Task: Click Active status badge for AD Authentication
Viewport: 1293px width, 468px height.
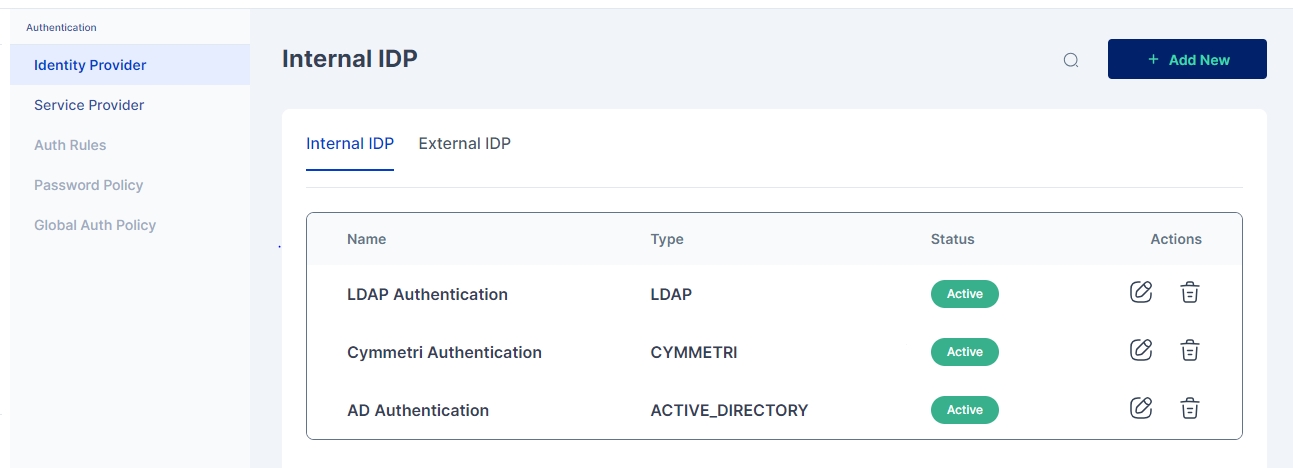Action: click(x=964, y=410)
